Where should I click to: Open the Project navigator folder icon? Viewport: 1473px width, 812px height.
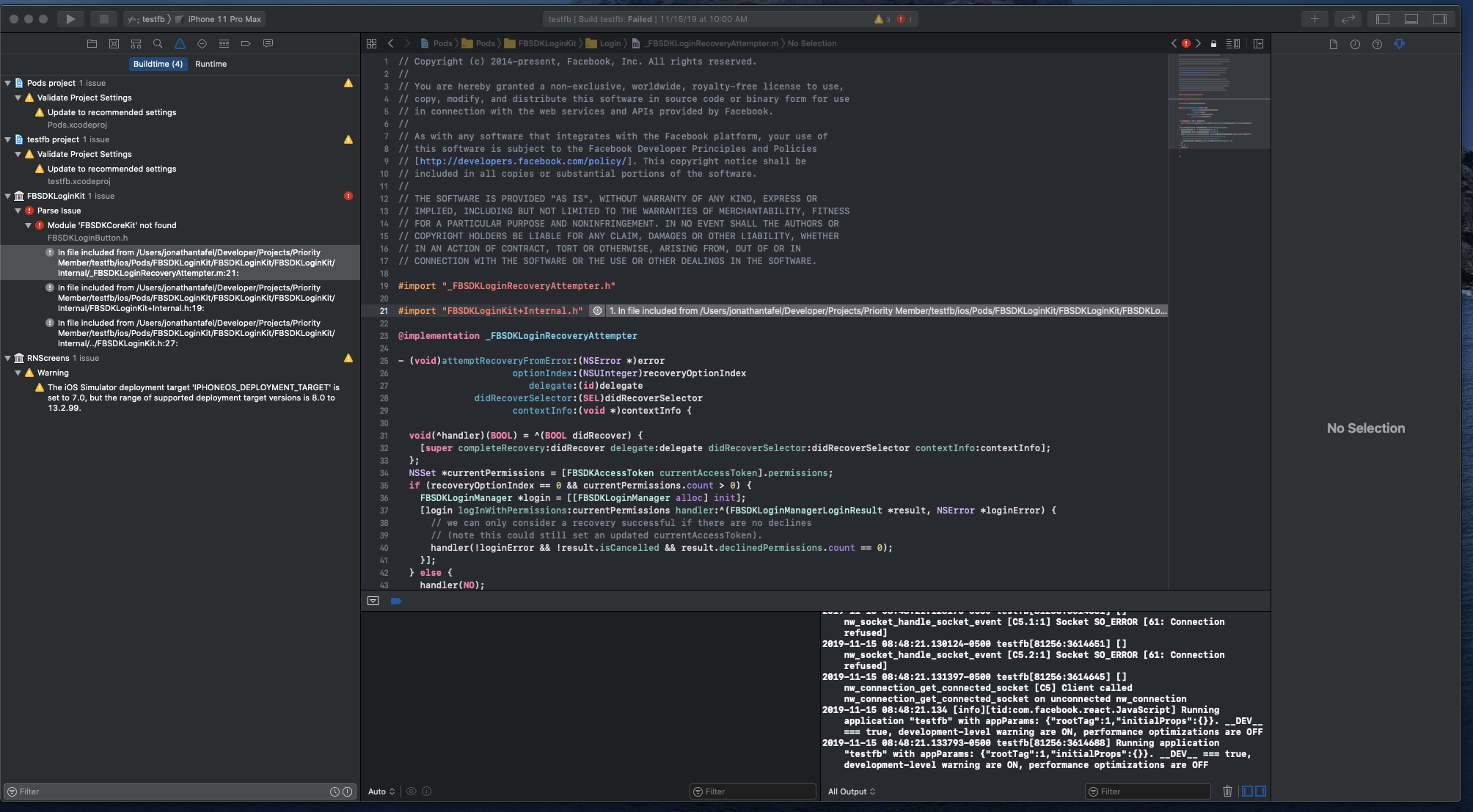click(92, 43)
